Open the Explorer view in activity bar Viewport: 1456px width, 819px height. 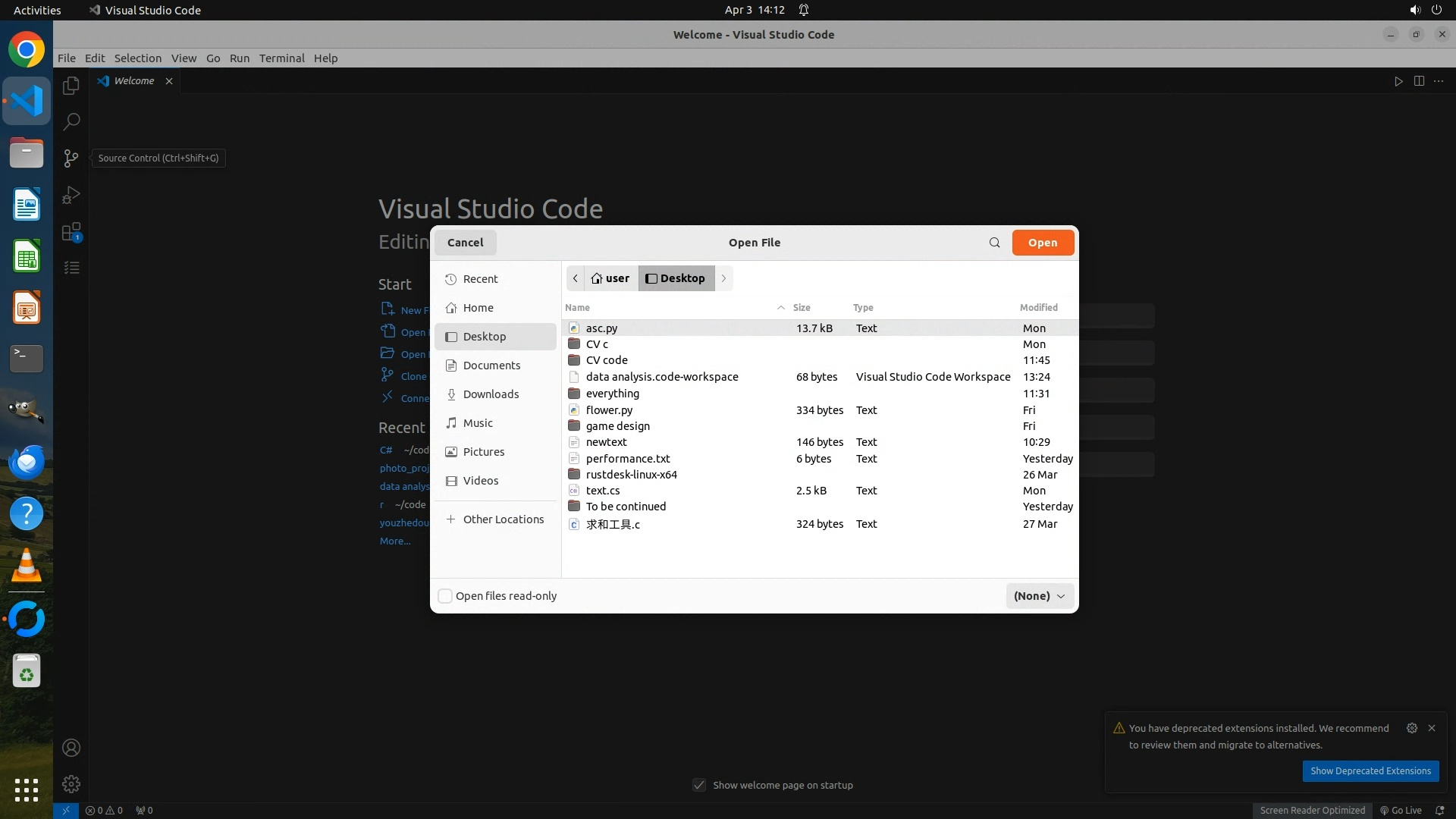pyautogui.click(x=71, y=86)
